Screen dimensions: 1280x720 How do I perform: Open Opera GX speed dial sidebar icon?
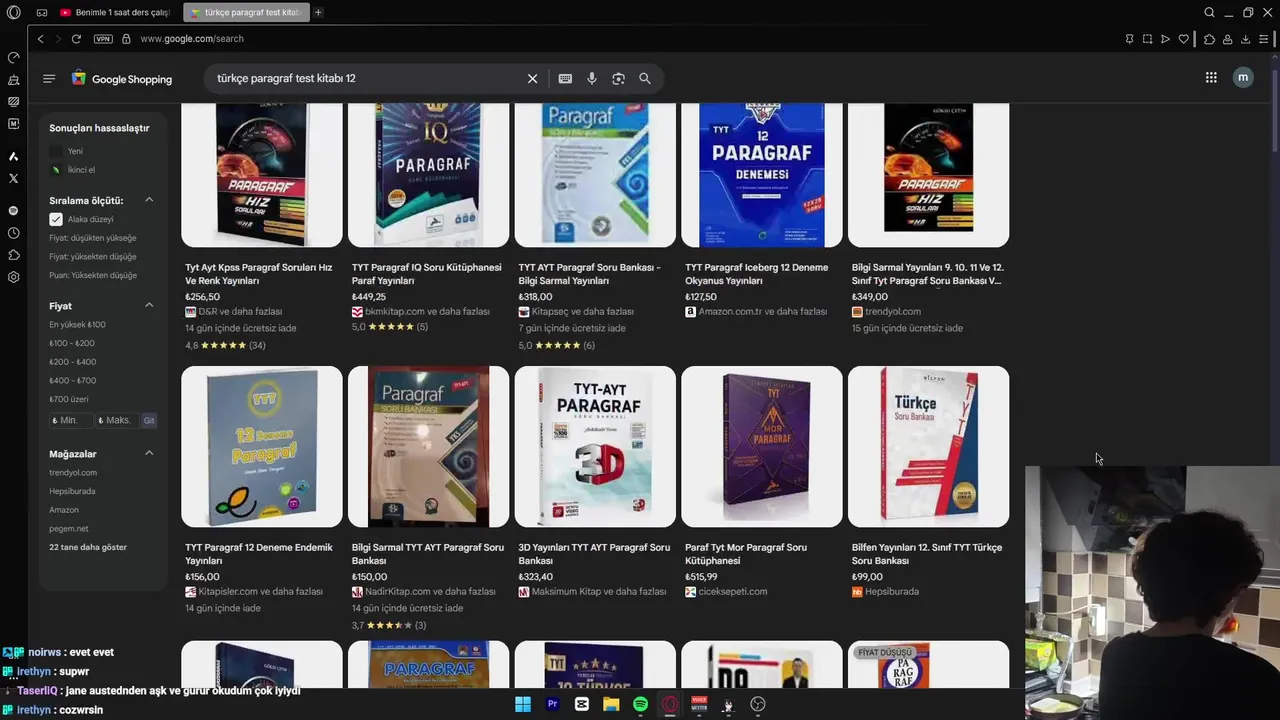coord(13,57)
